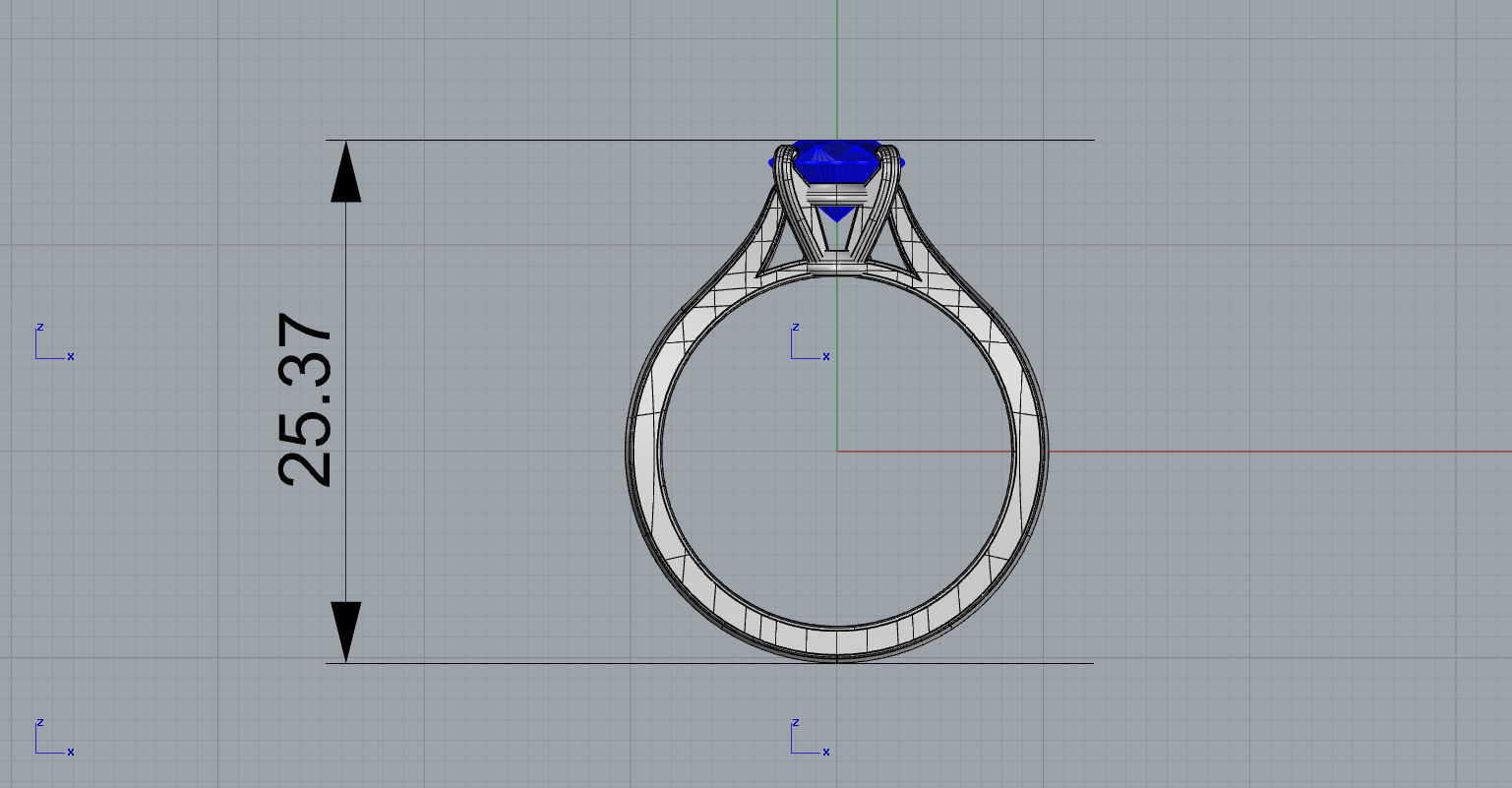This screenshot has height=788, width=1512.
Task: Pick the upper dimension arrowhead
Action: (x=345, y=171)
